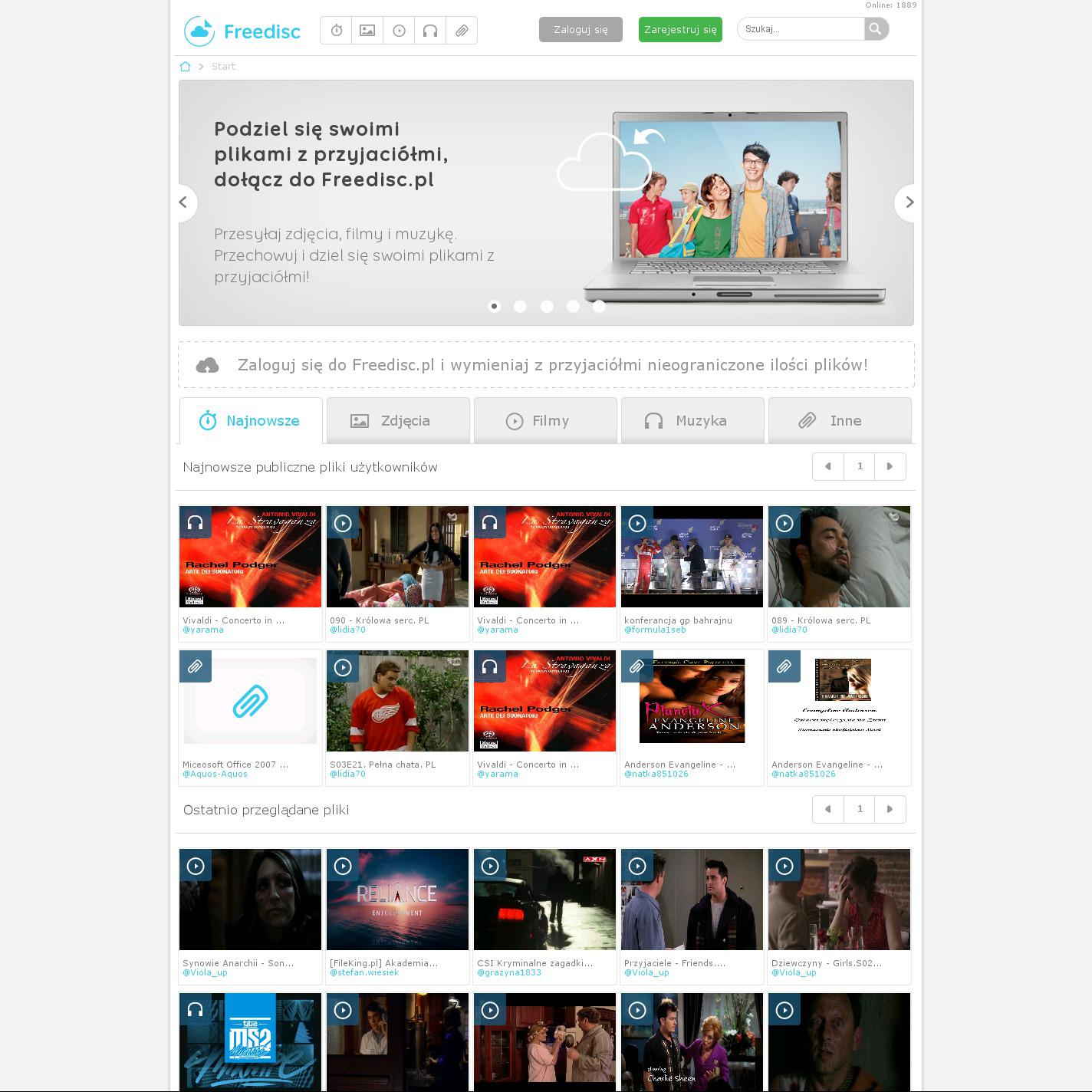
Task: Switch to the Muzyka tab
Action: pos(692,420)
